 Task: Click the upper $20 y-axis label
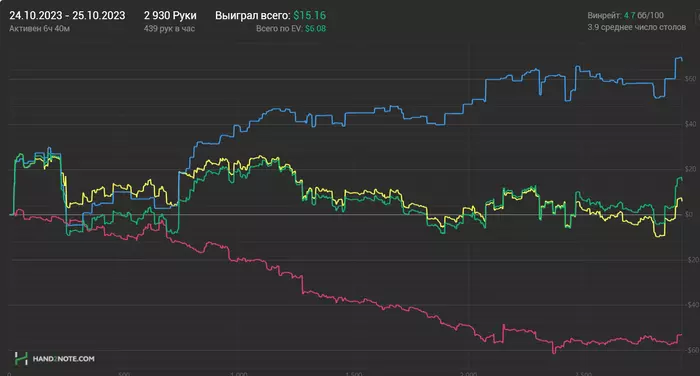tap(690, 169)
